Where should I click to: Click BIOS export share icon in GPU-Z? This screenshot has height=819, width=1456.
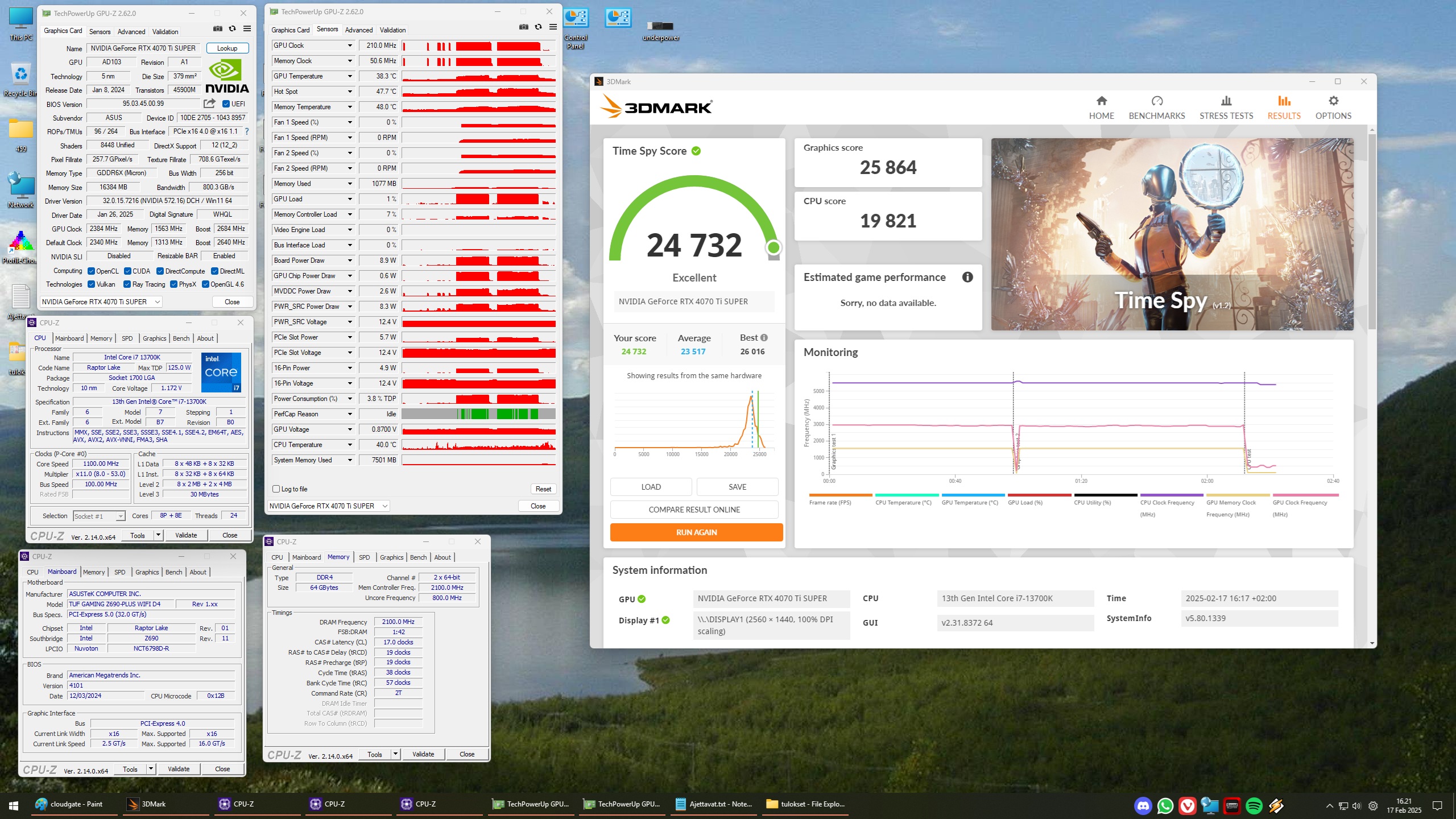click(209, 104)
